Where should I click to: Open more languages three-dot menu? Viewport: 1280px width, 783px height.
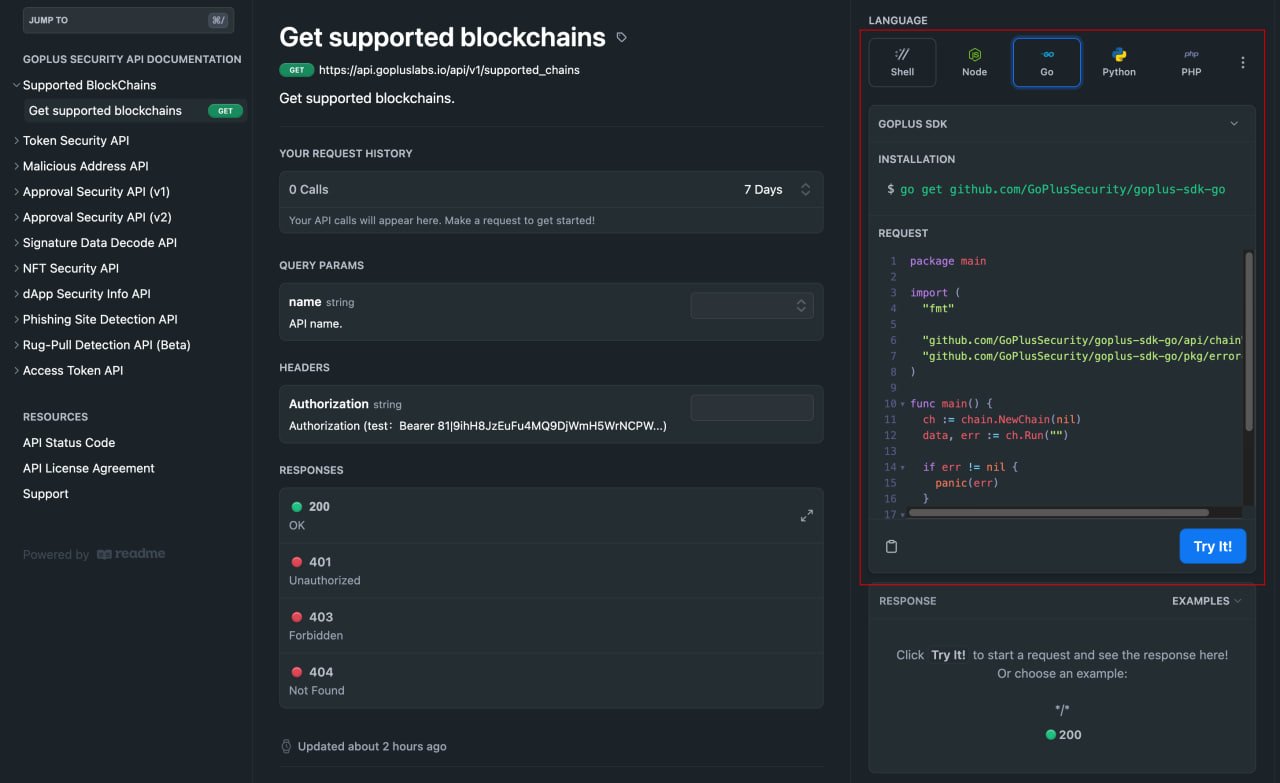1243,62
